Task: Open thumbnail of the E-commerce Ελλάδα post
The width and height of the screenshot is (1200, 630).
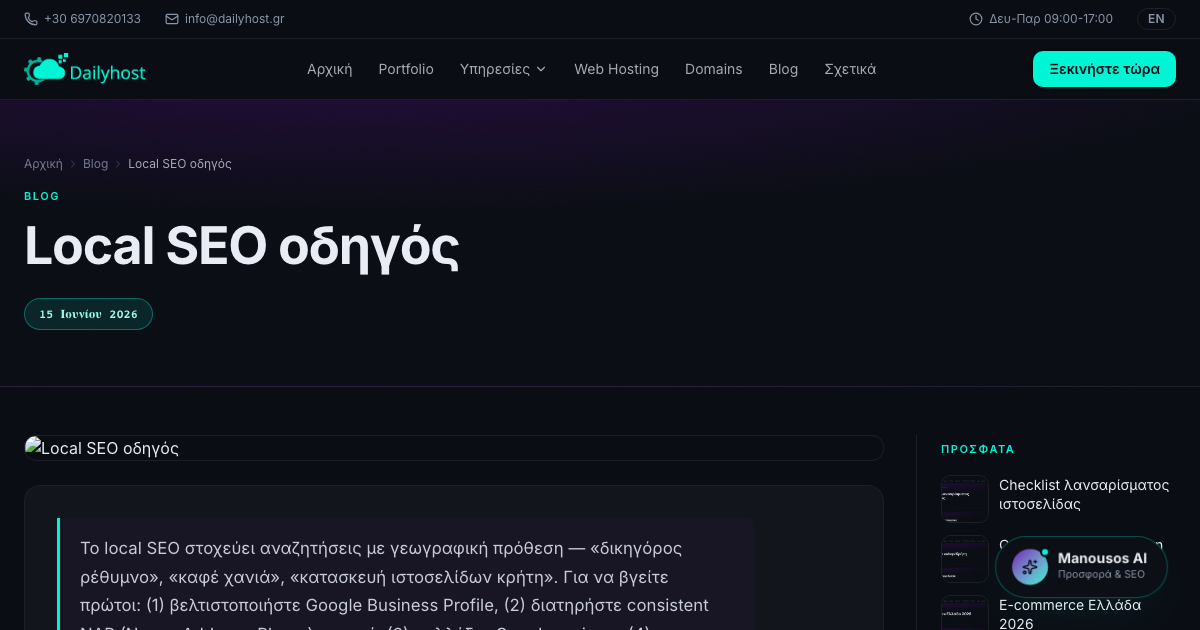Action: coord(965,613)
